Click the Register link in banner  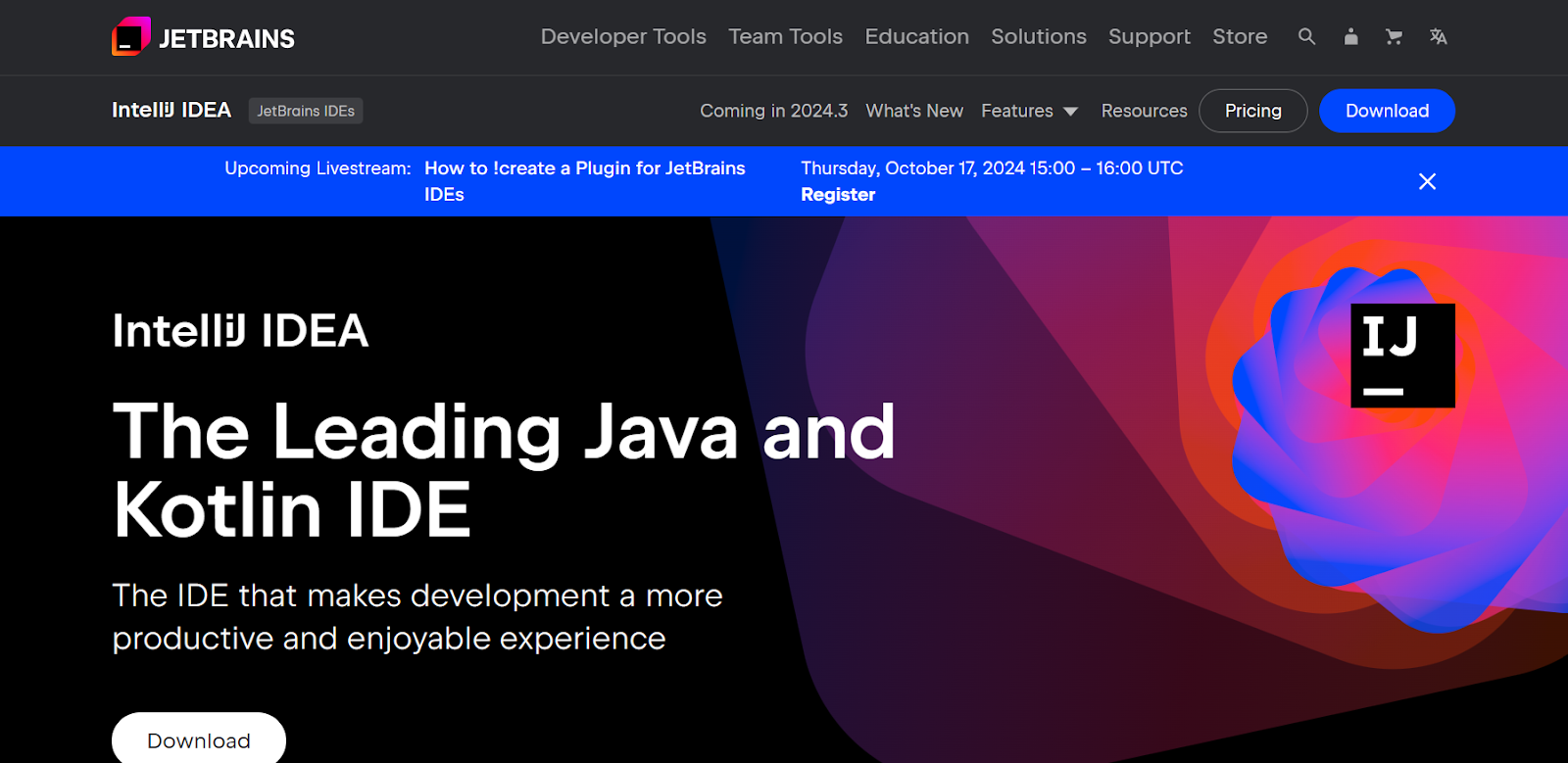click(838, 194)
